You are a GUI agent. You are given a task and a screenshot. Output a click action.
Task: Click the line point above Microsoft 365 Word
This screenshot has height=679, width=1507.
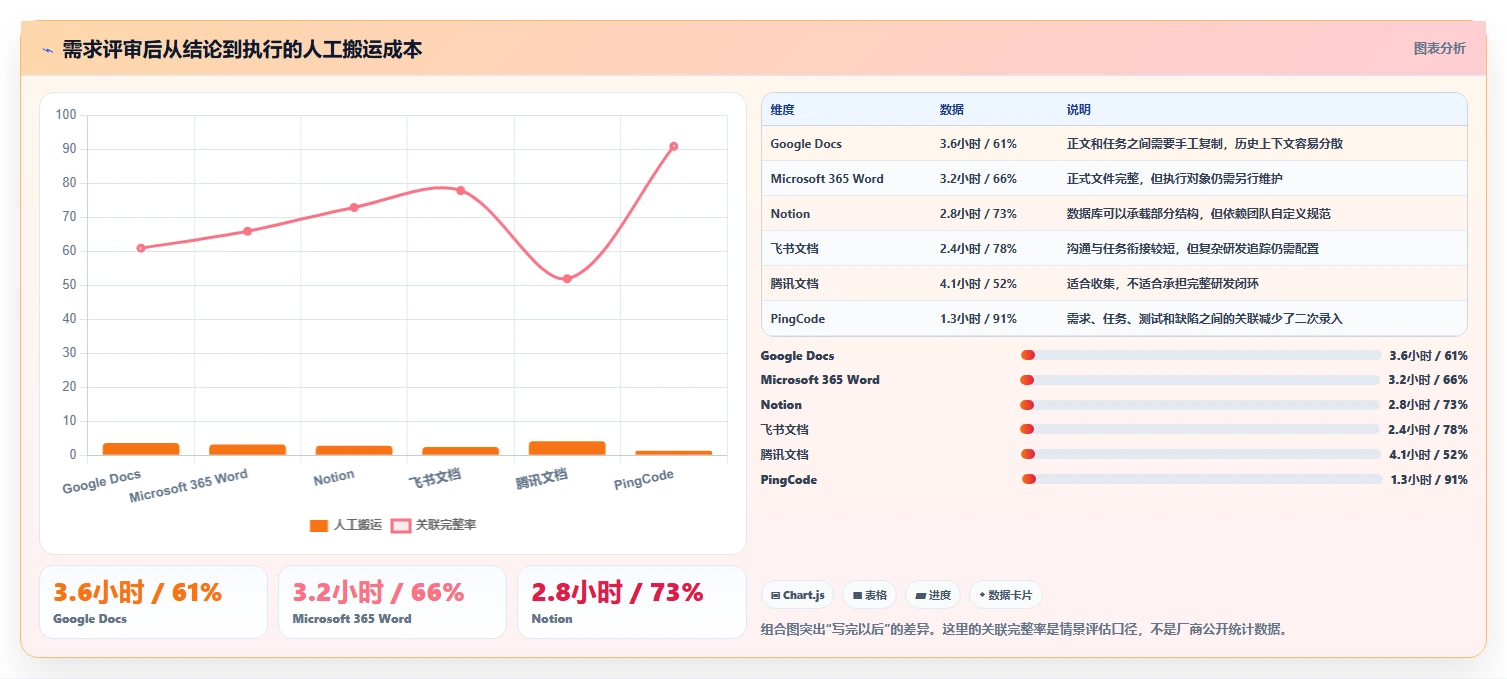click(x=248, y=231)
